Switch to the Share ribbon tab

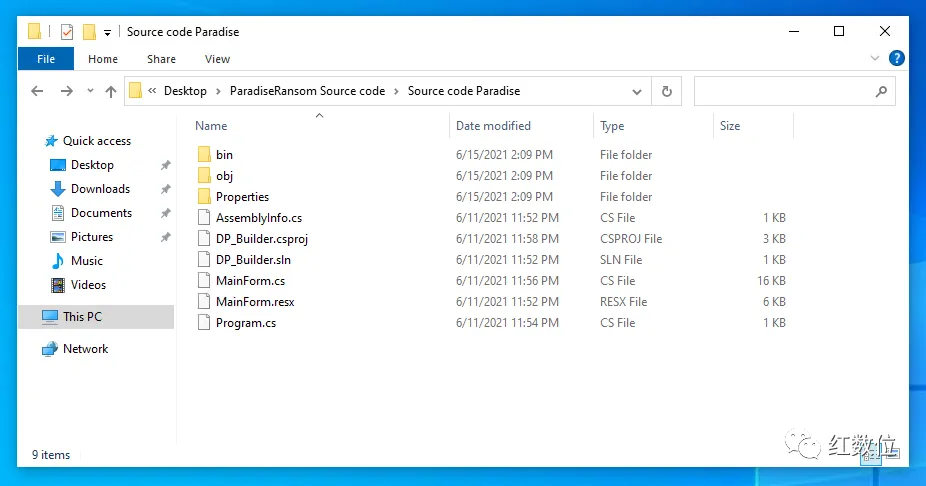pos(161,59)
